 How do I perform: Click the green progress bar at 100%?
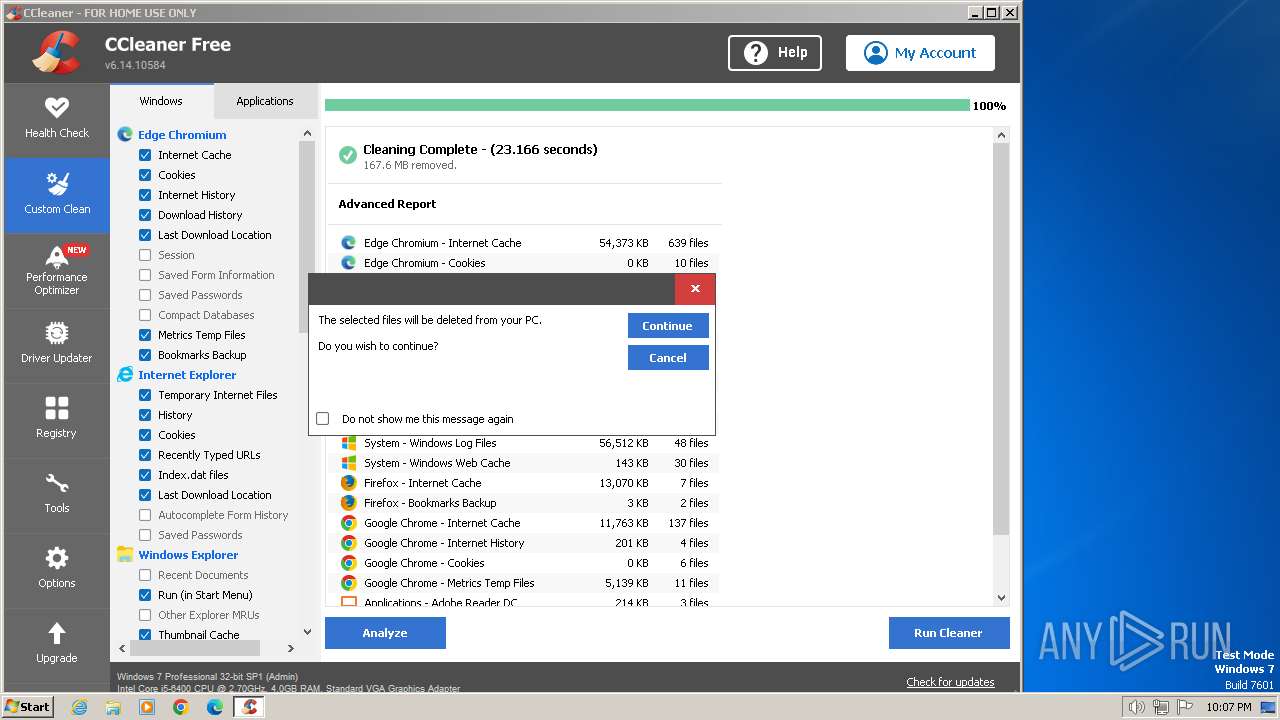coord(647,105)
